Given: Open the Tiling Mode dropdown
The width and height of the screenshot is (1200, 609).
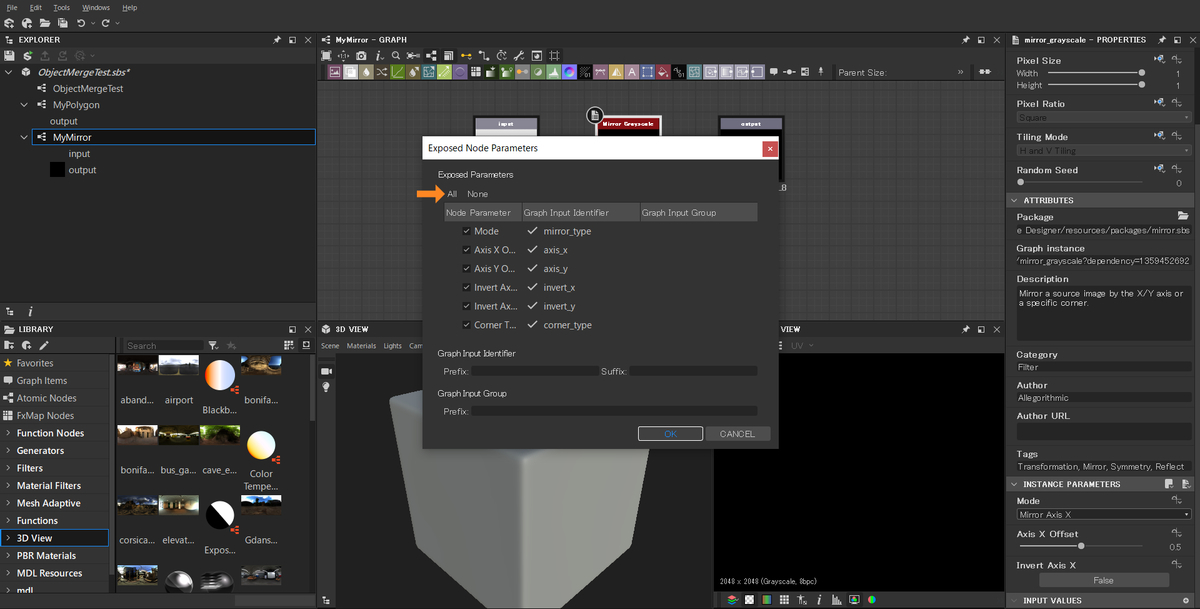Looking at the screenshot, I should click(x=1104, y=151).
